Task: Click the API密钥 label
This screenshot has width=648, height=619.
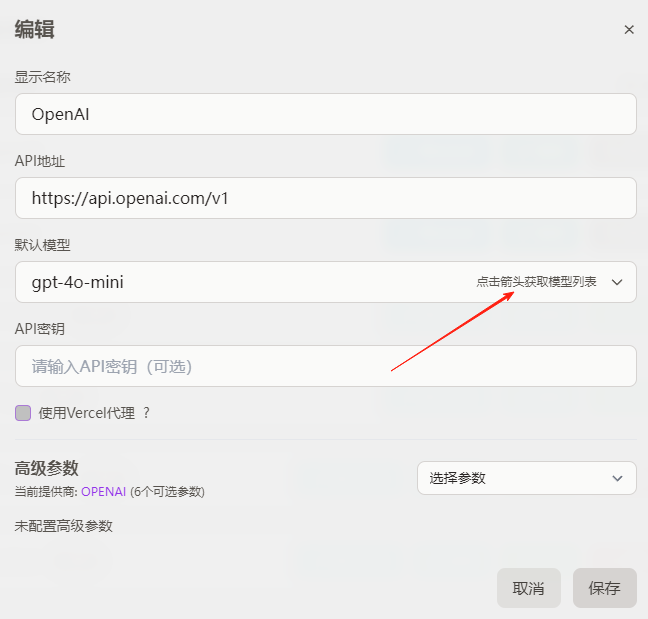Action: [x=40, y=329]
